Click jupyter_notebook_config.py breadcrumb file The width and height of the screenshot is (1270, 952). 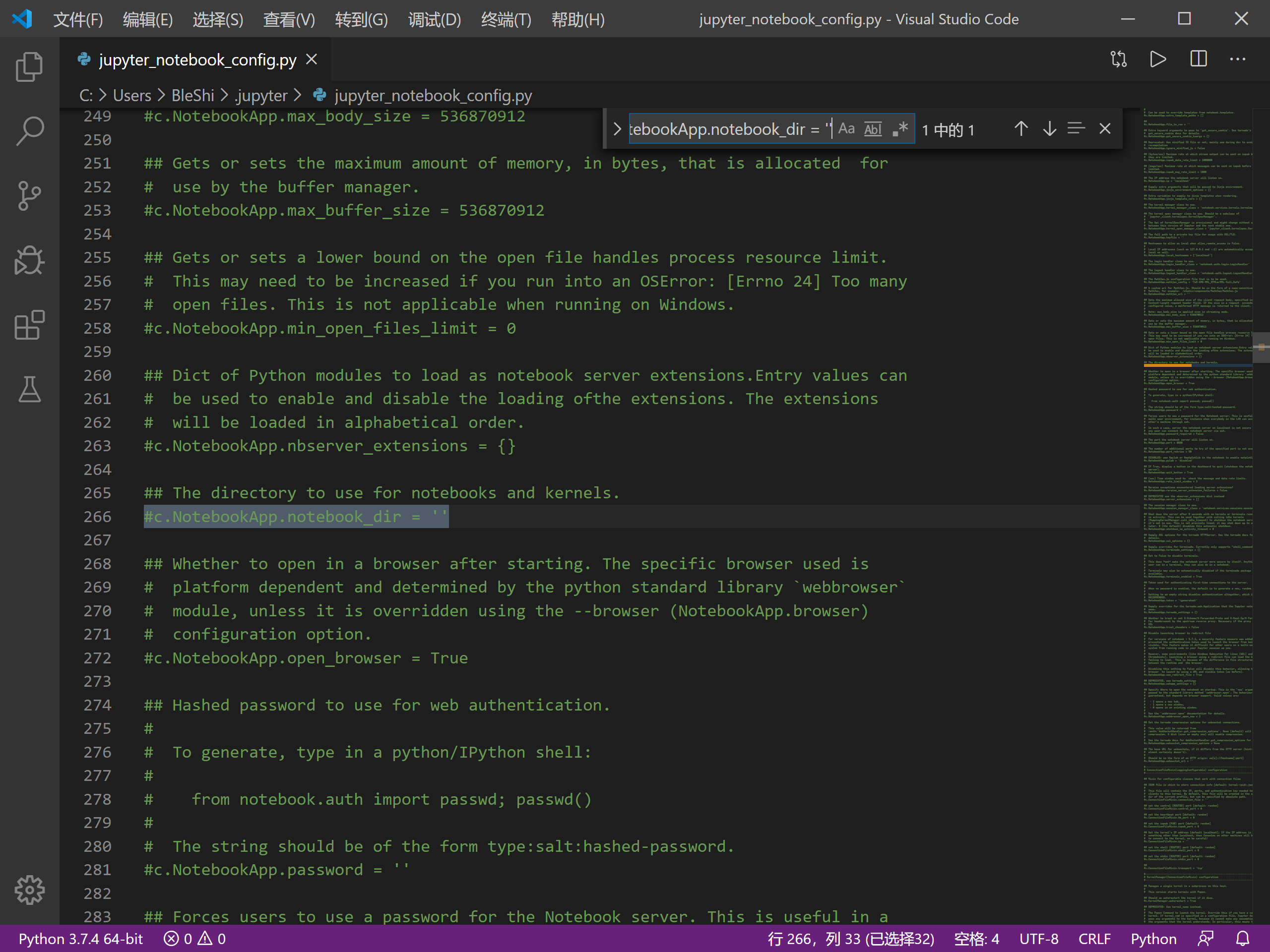point(433,95)
